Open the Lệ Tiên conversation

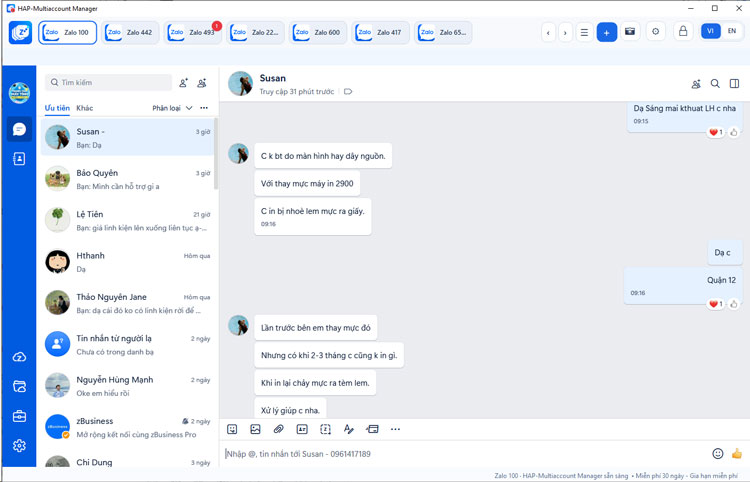click(x=127, y=220)
